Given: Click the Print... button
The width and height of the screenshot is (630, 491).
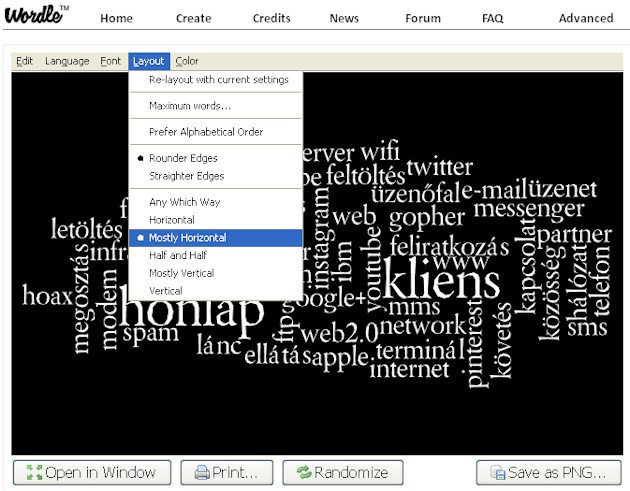Looking at the screenshot, I should click(227, 472).
